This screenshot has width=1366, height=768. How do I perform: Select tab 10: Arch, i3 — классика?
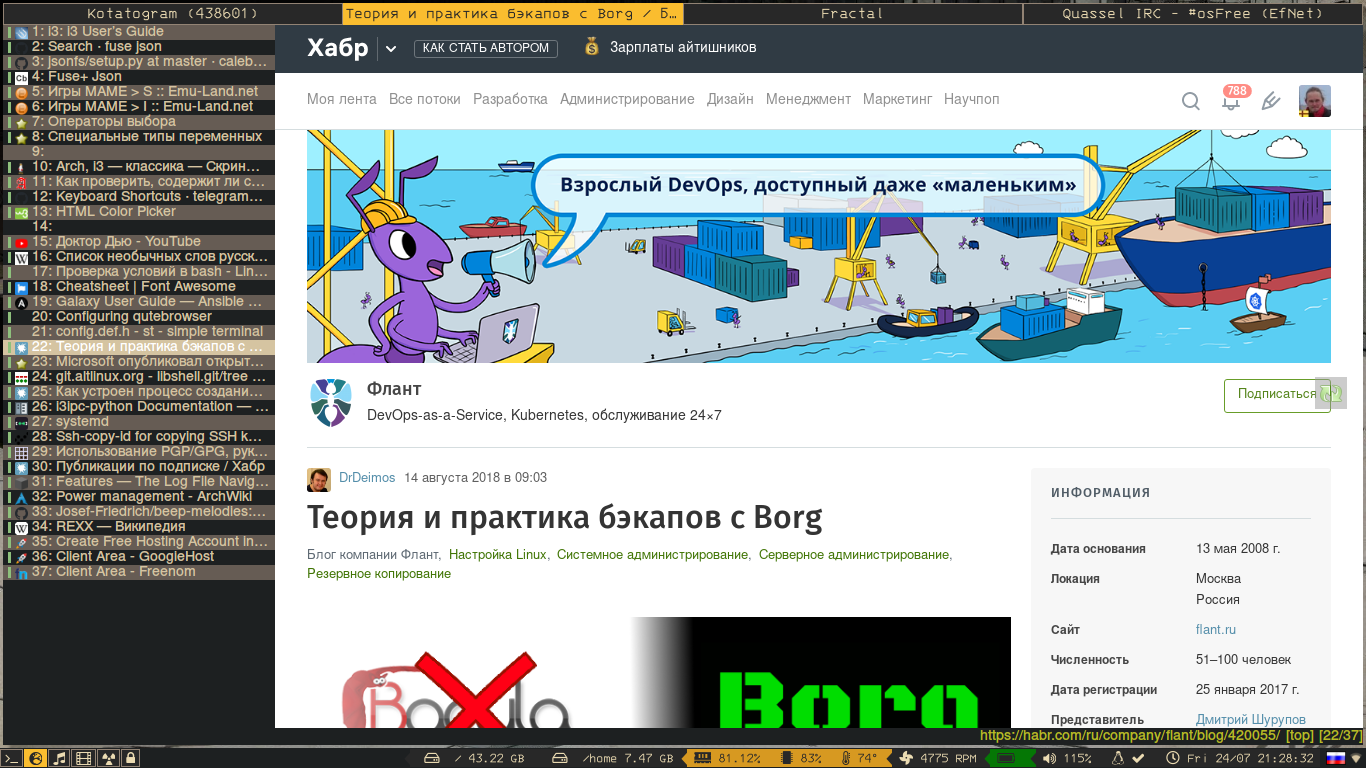(x=140, y=167)
